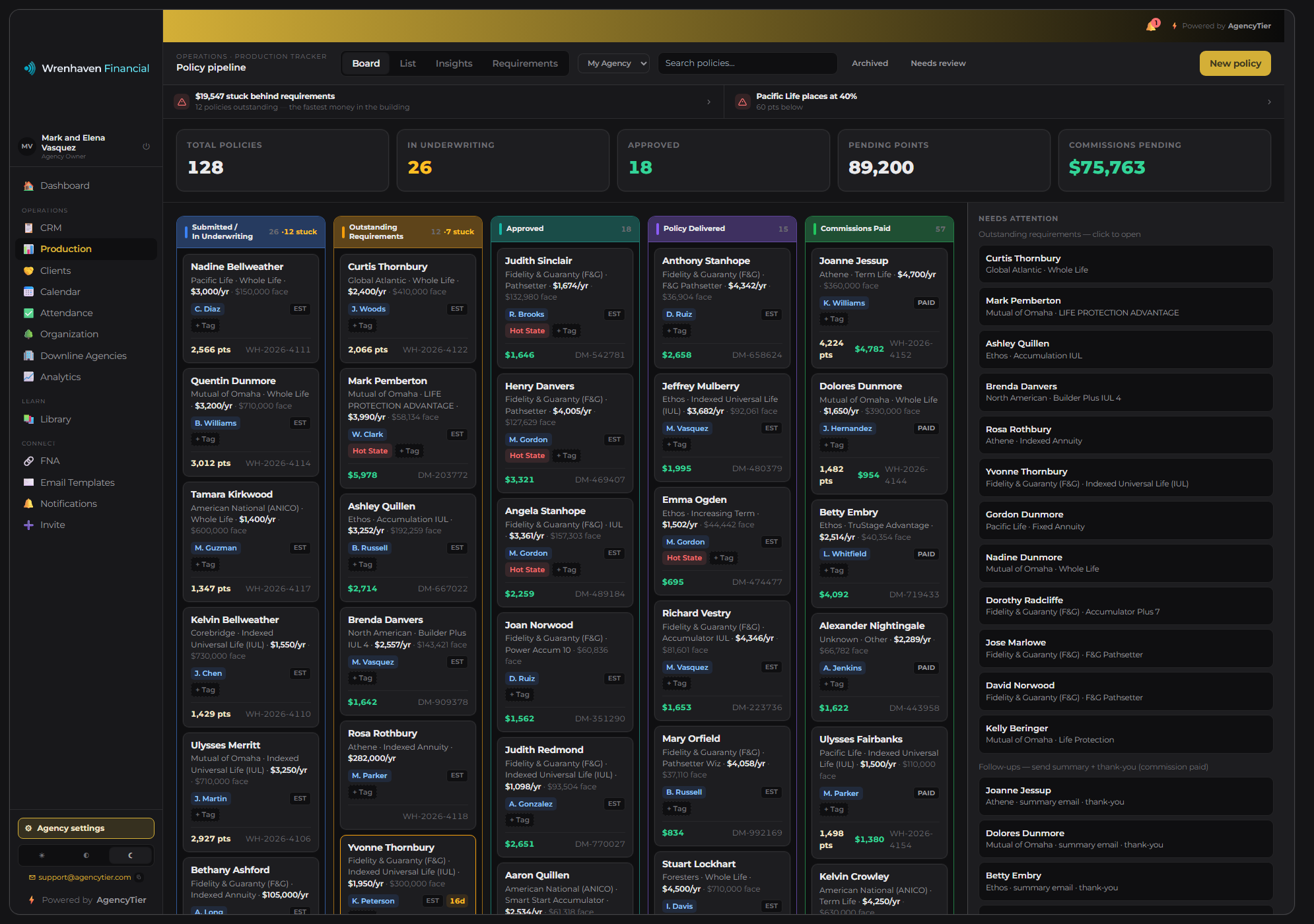This screenshot has height=924, width=1314.
Task: Click the sign-out power icon by user name
Action: click(x=147, y=147)
